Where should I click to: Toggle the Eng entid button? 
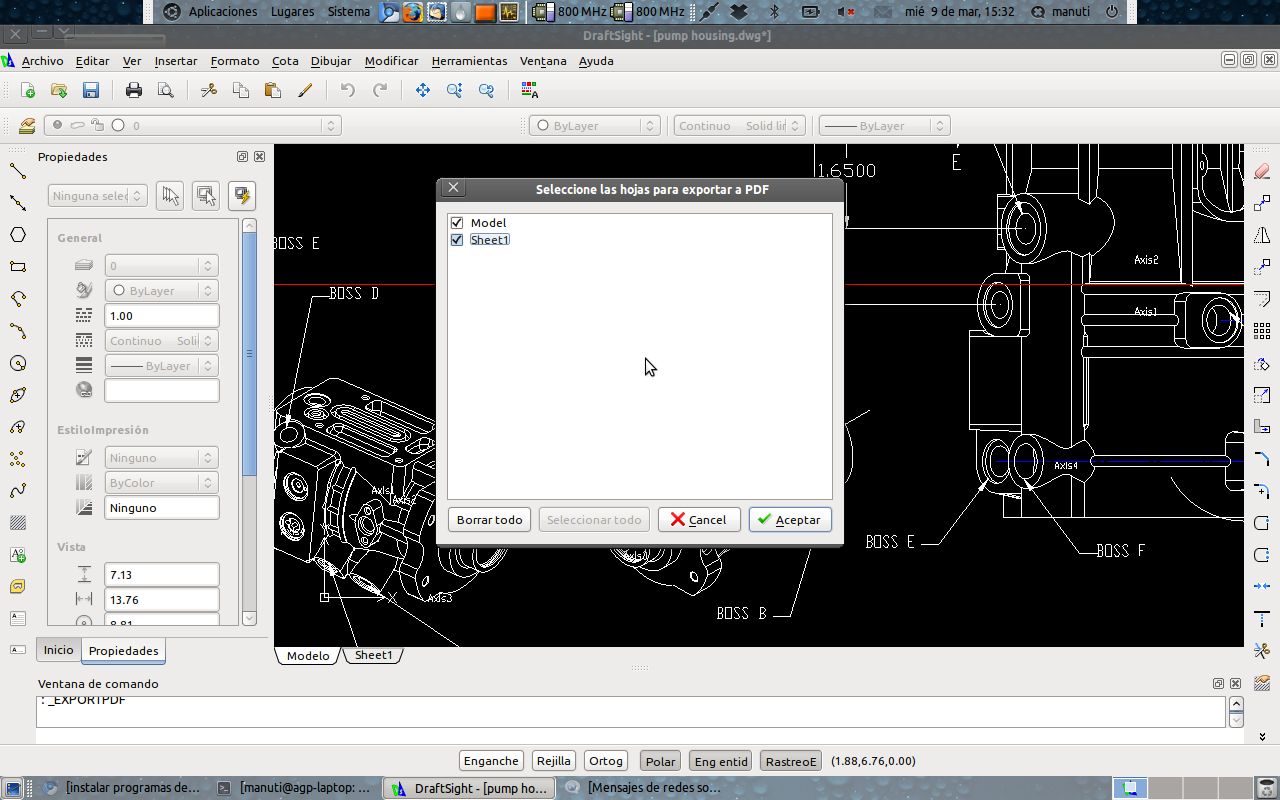(721, 761)
